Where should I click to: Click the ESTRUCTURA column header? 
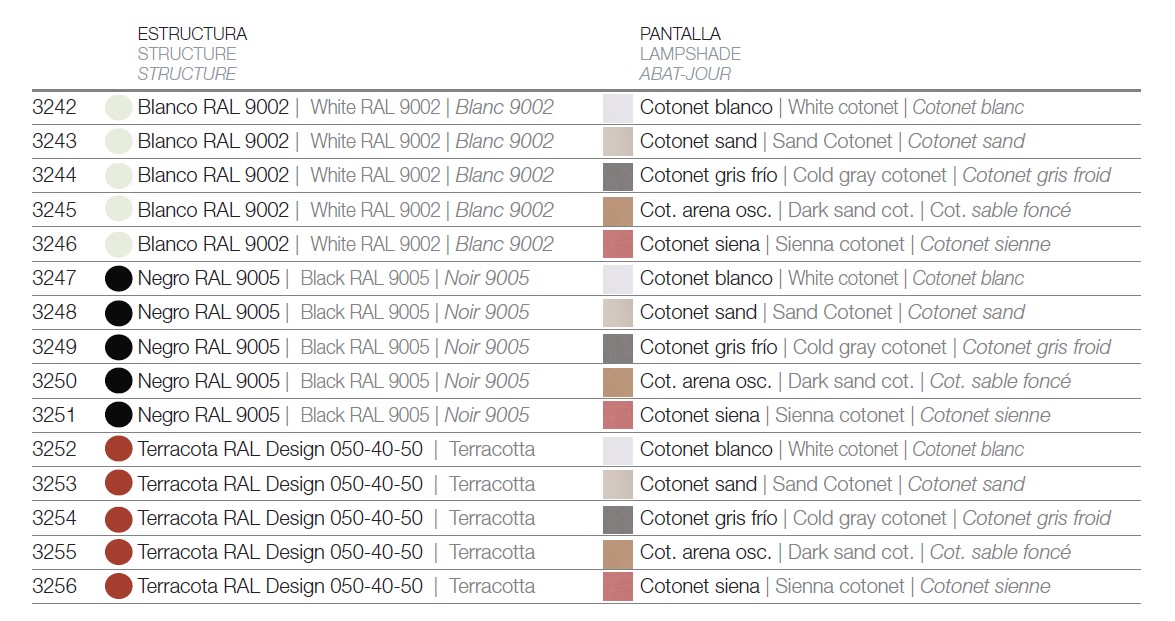192,34
